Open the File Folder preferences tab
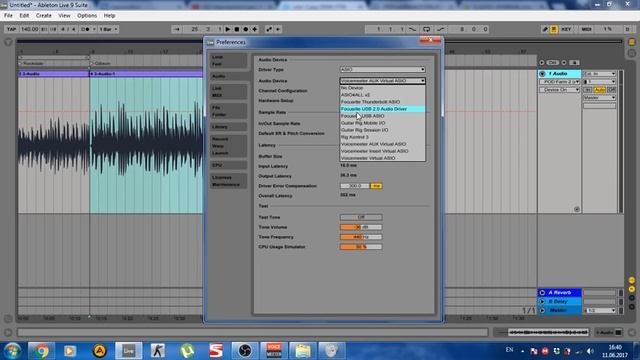The height and width of the screenshot is (360, 640). point(229,111)
